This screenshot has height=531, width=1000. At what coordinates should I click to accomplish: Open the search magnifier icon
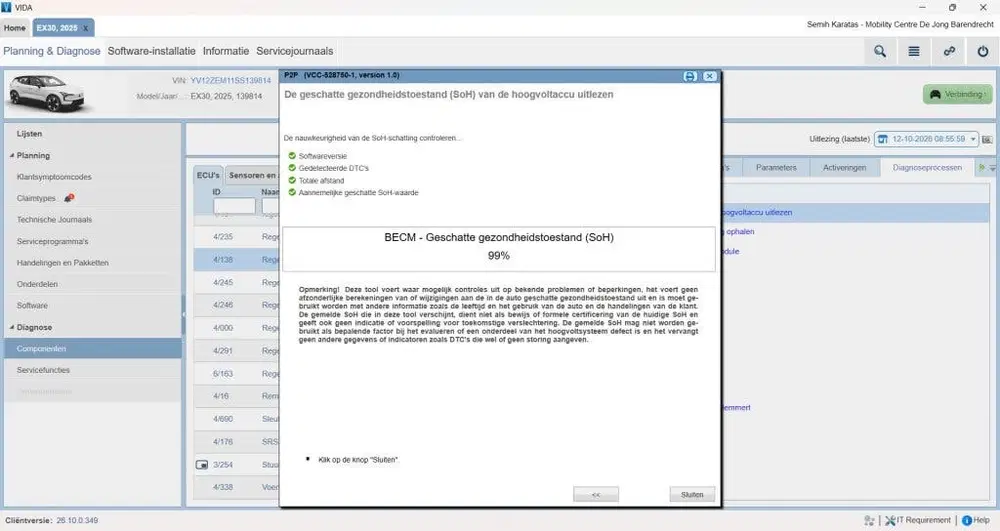click(879, 52)
